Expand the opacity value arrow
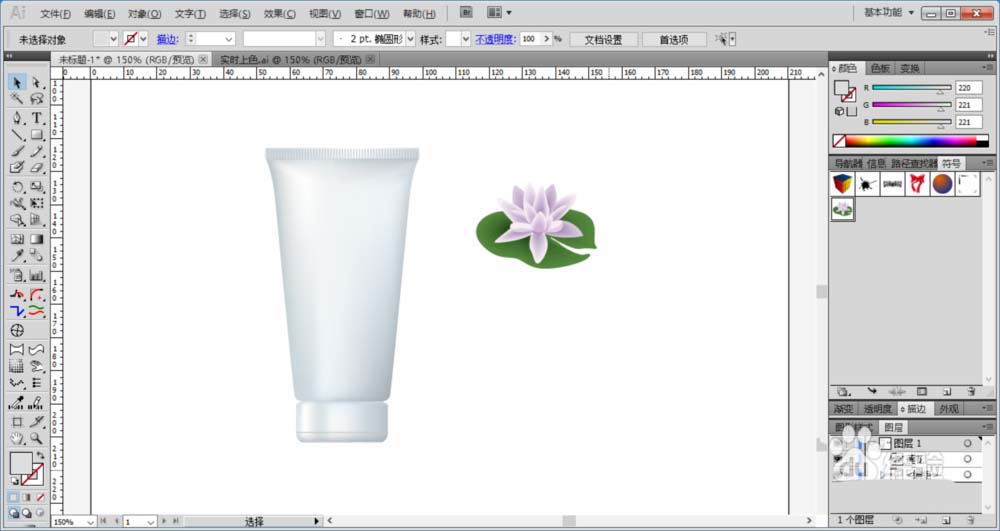 (x=547, y=40)
